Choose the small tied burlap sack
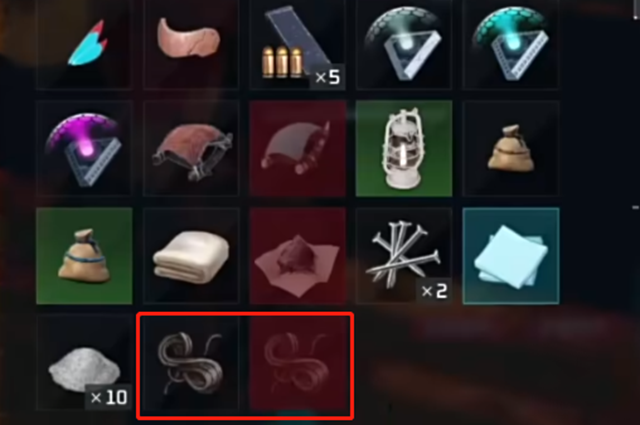This screenshot has height=425, width=640. click(511, 149)
